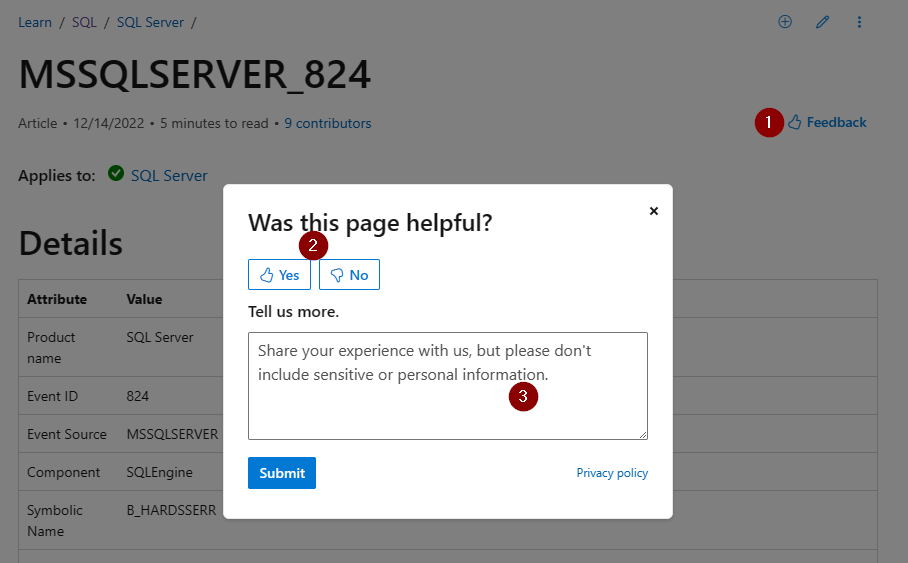The height and width of the screenshot is (563, 908).
Task: Open the 9 contributors link
Action: (328, 123)
